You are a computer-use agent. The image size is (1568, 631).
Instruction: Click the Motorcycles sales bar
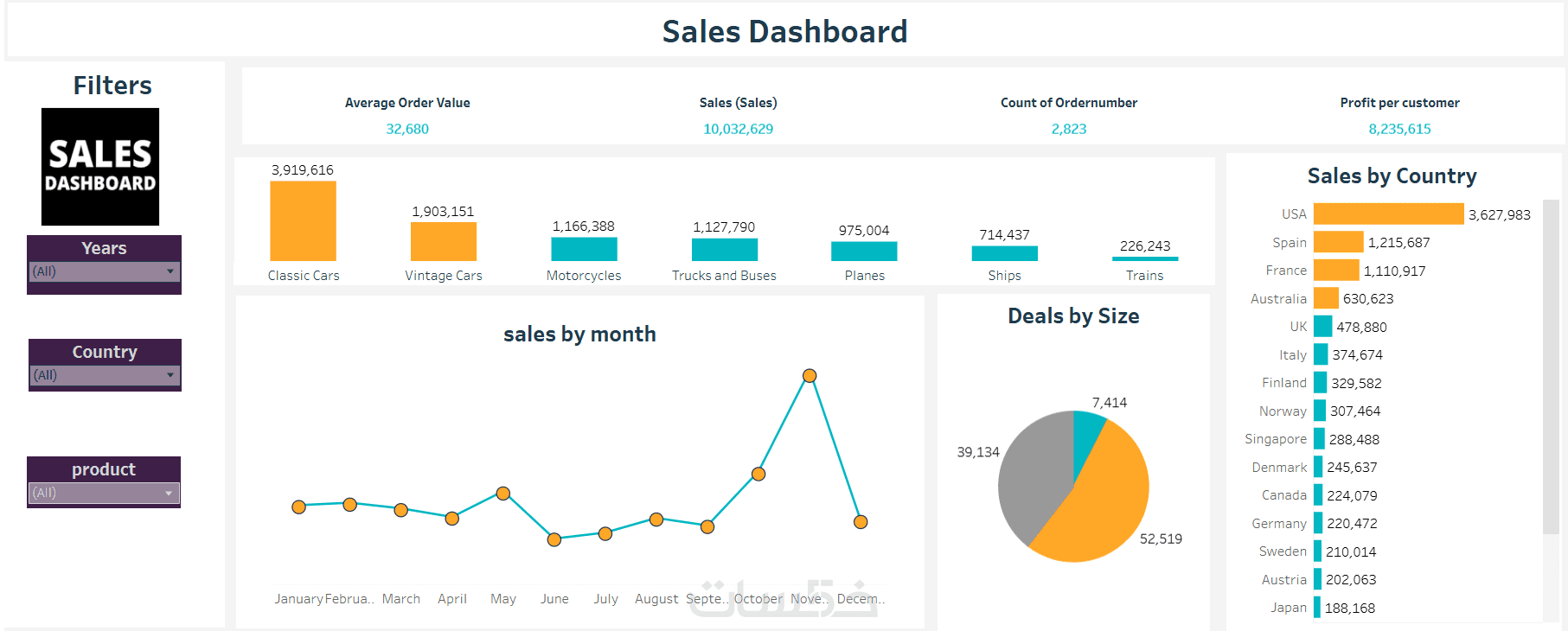coord(584,249)
